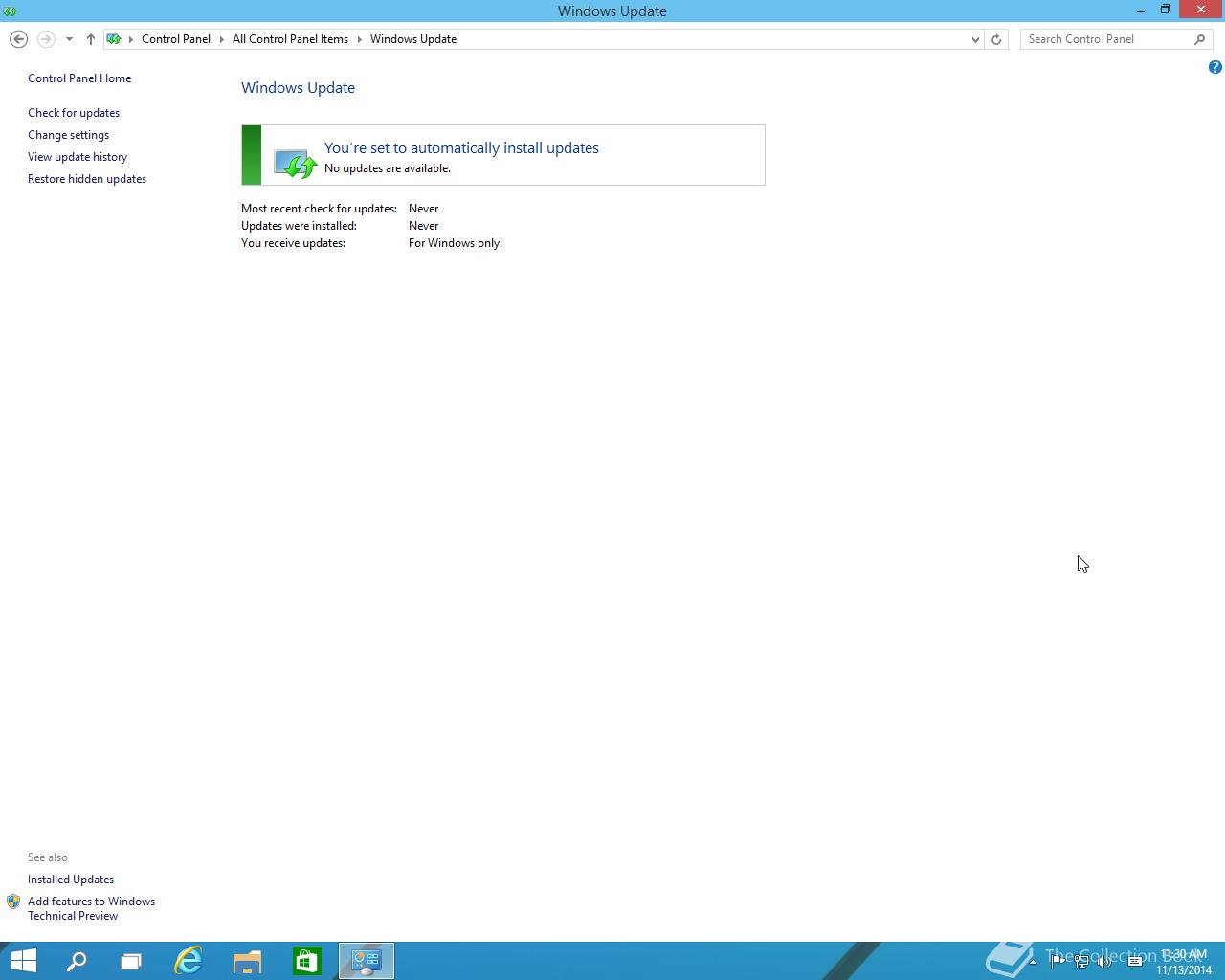This screenshot has height=980, width=1225.
Task: Select the Control Panel taskbar button
Action: click(x=367, y=961)
